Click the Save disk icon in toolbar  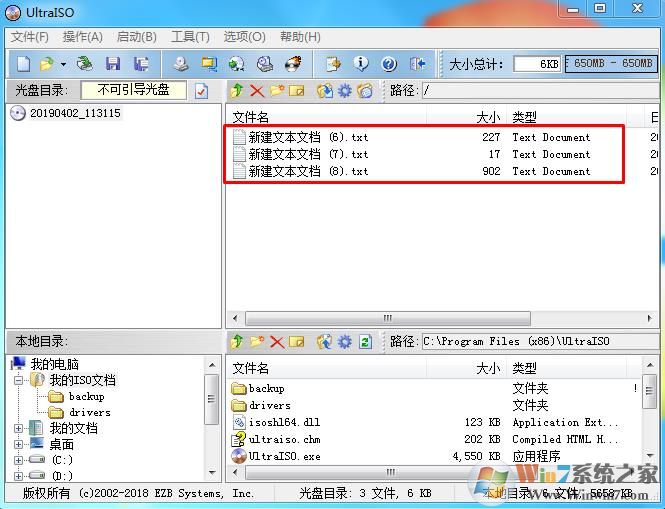pyautogui.click(x=112, y=64)
